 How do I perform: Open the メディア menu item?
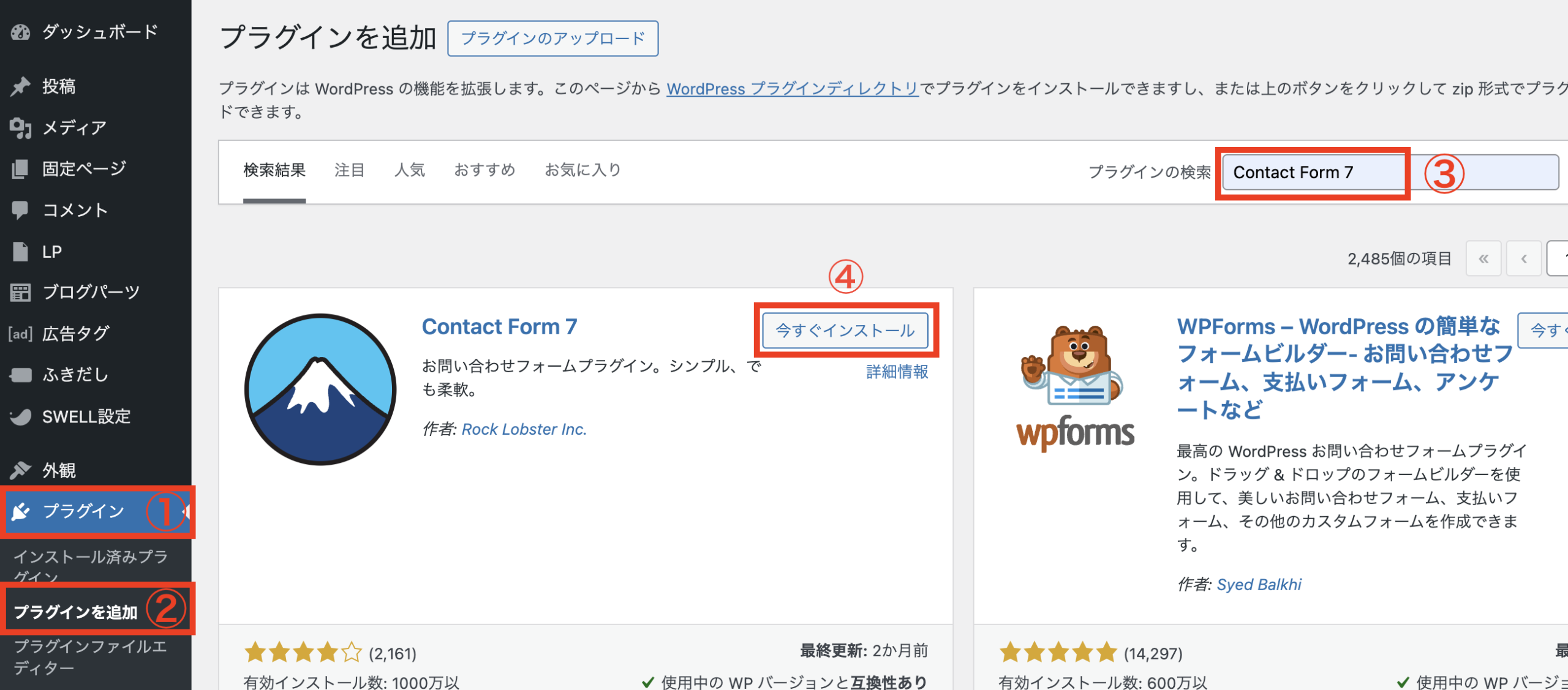point(96,128)
